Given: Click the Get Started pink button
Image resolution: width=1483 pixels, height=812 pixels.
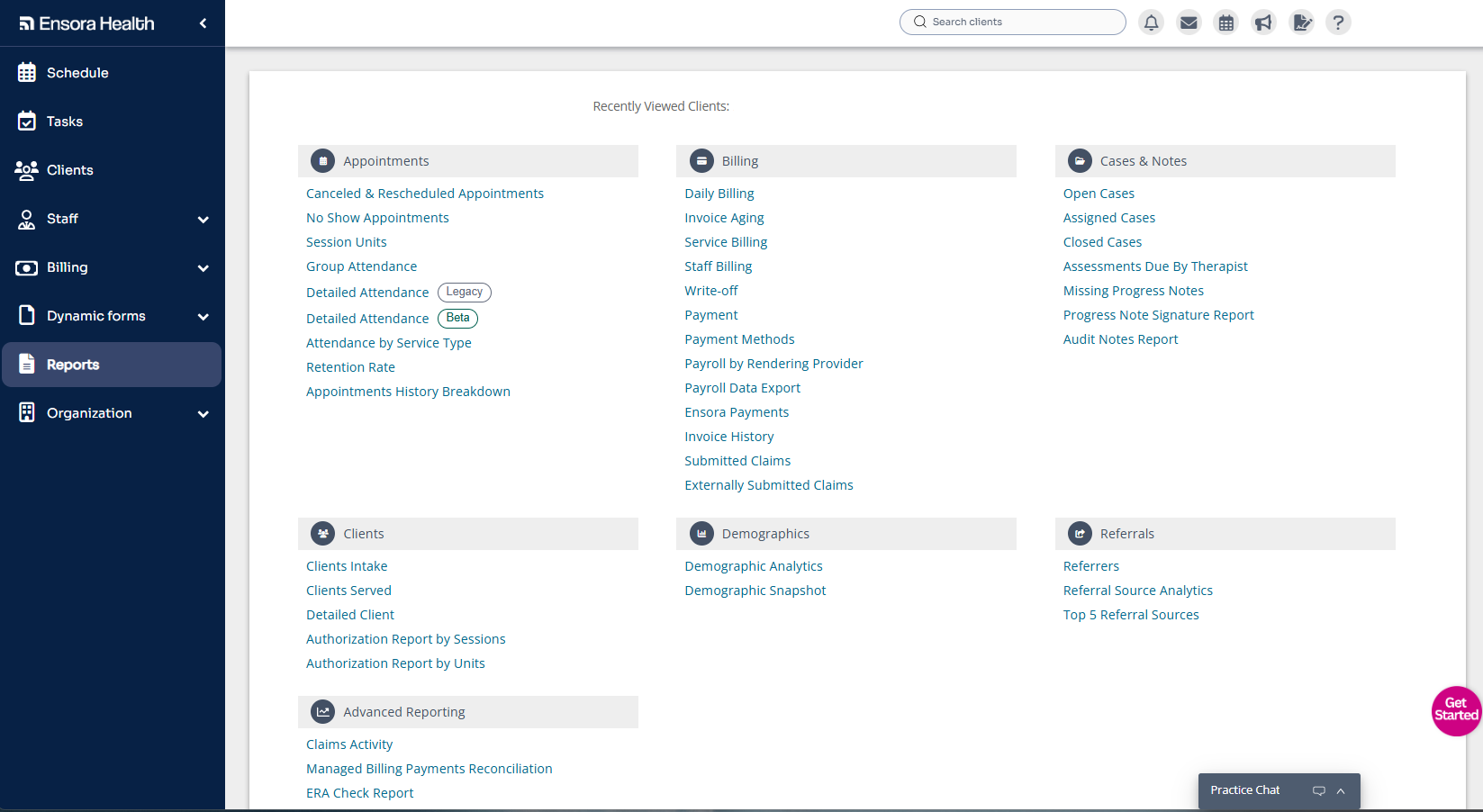Looking at the screenshot, I should 1456,710.
